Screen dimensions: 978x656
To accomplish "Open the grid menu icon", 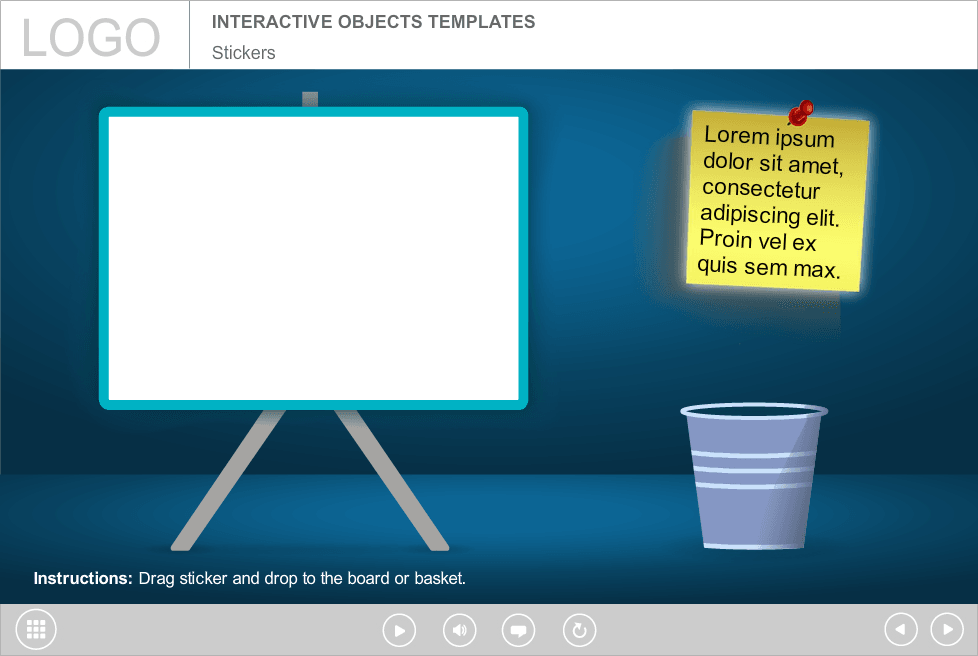I will point(37,630).
